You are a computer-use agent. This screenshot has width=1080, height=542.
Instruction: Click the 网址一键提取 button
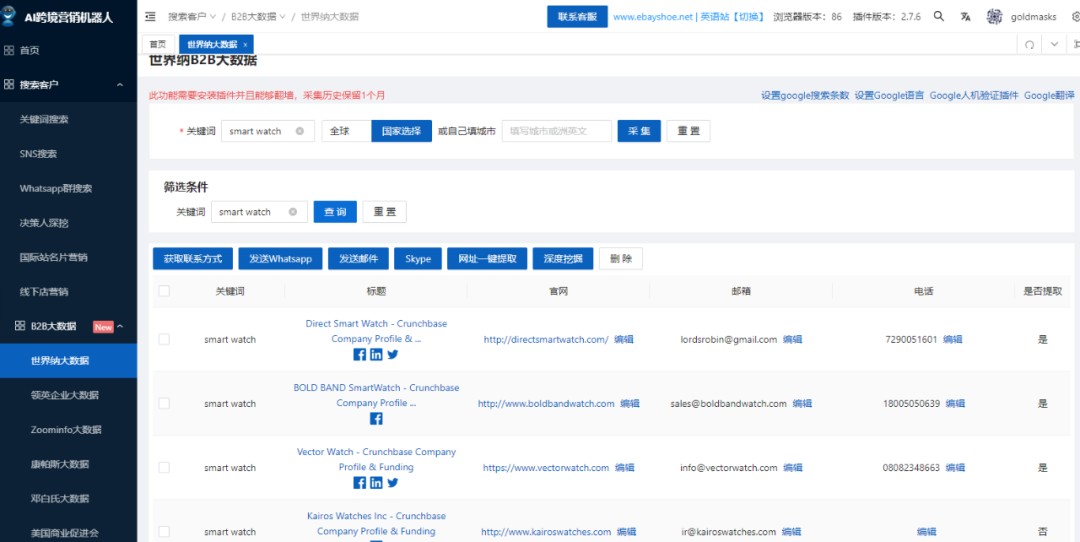[x=487, y=259]
